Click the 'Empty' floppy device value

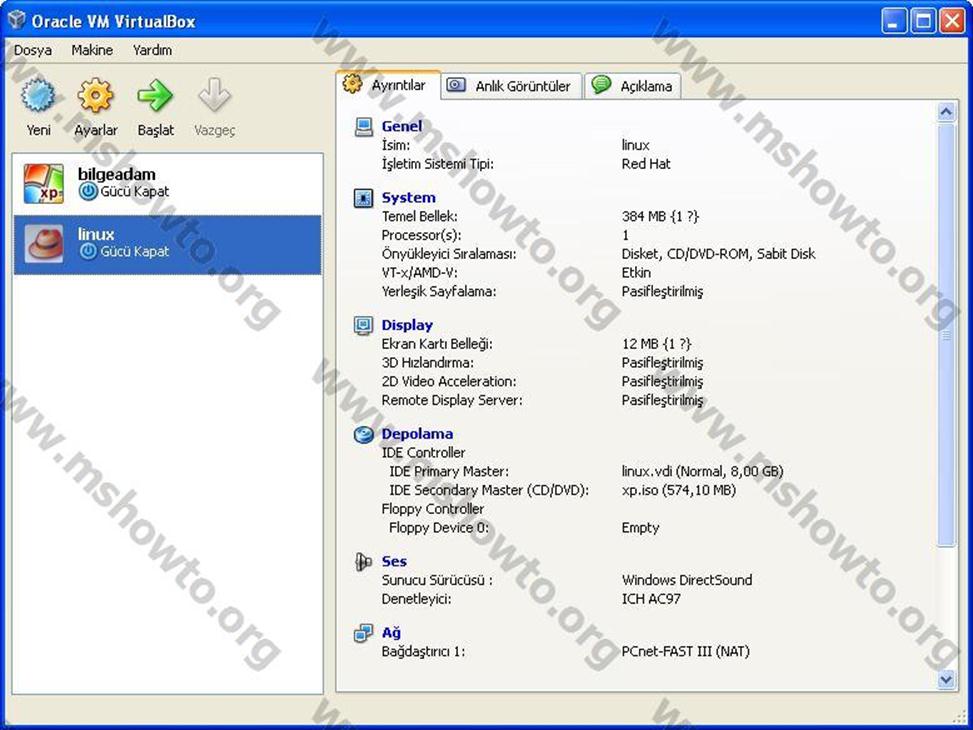tap(640, 528)
